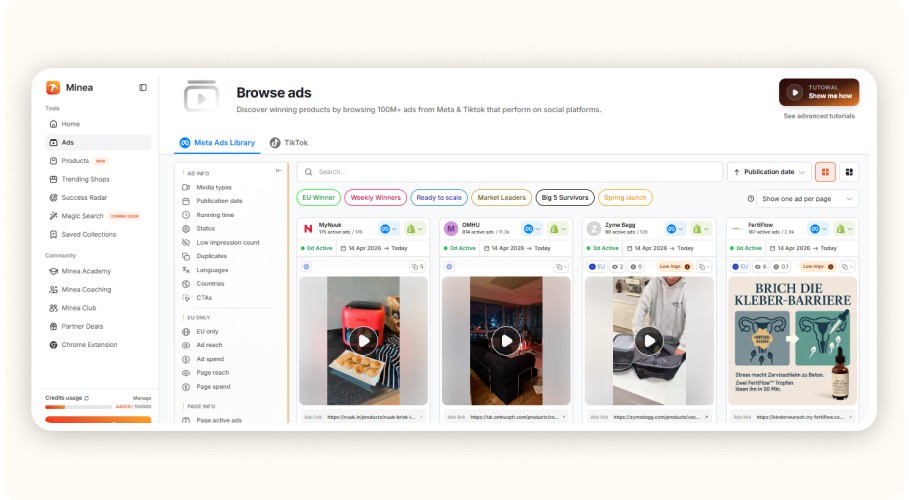
Task: Switch to the compact grid view
Action: [x=849, y=172]
